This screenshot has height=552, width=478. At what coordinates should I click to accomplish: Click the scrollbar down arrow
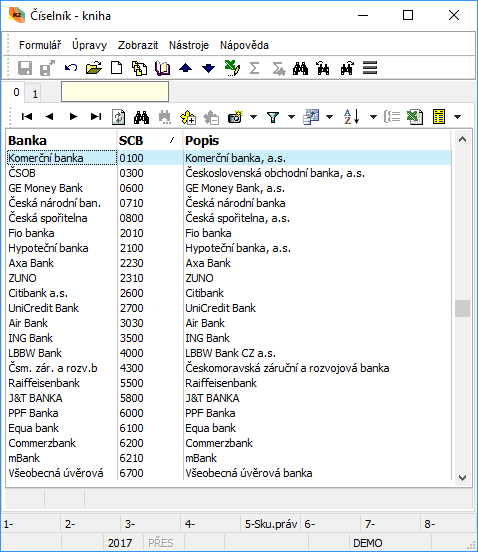(462, 478)
